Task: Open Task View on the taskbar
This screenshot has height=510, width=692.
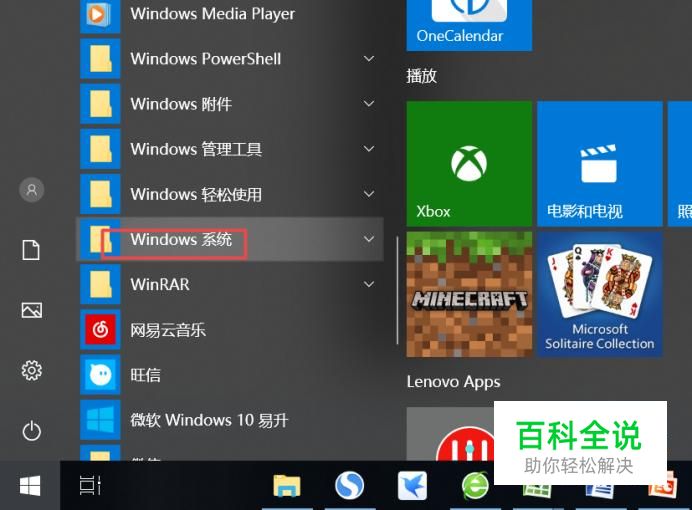Action: tap(90, 485)
